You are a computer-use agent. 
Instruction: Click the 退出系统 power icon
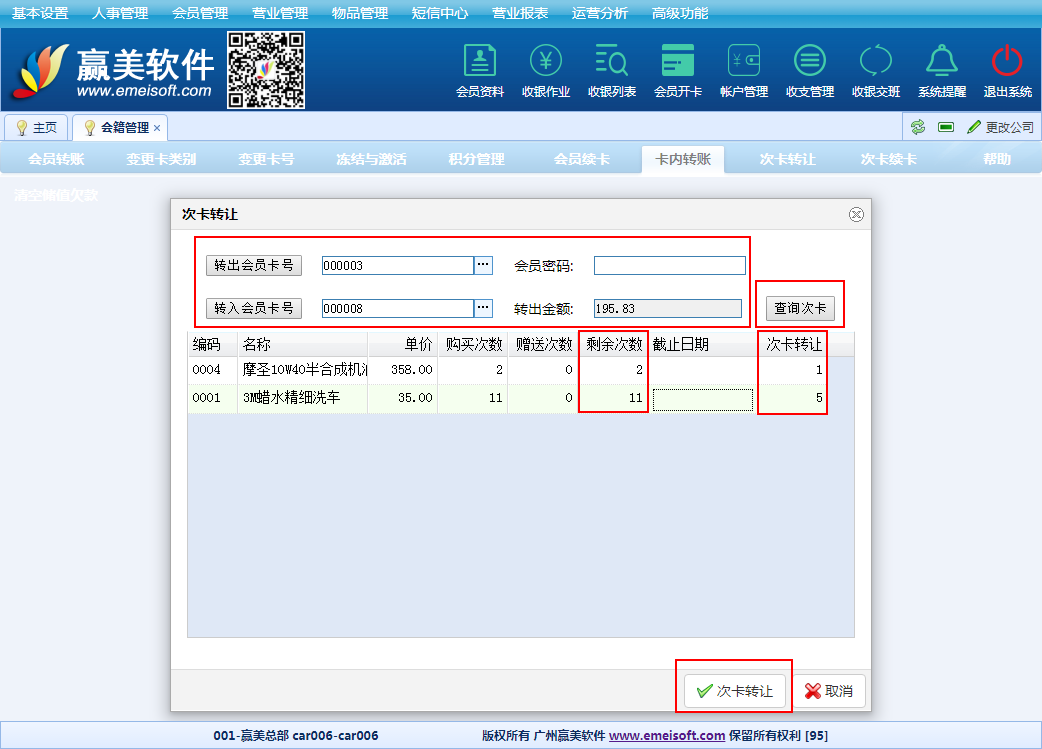1007,62
